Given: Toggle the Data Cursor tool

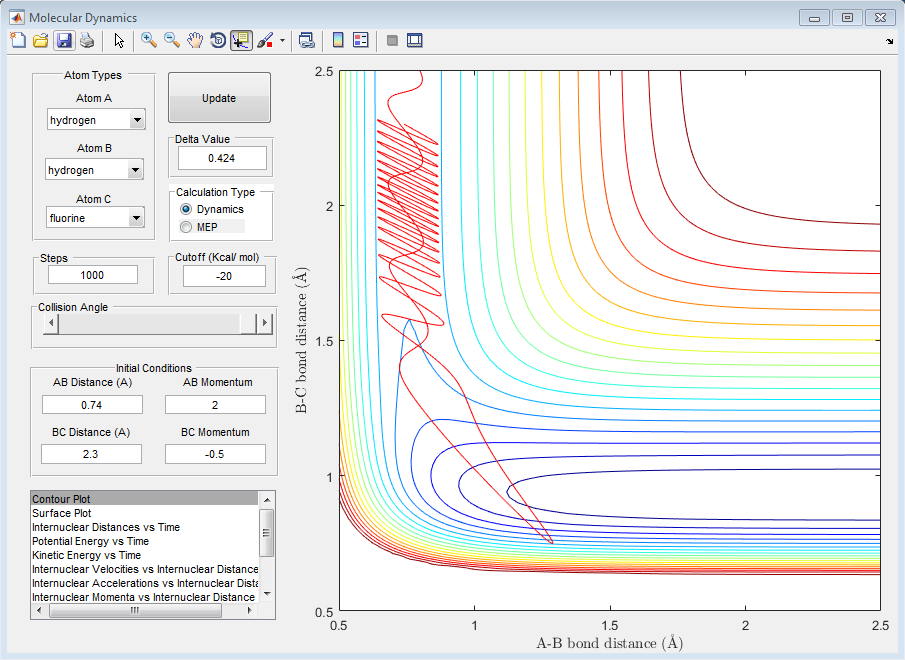Looking at the screenshot, I should coord(240,41).
